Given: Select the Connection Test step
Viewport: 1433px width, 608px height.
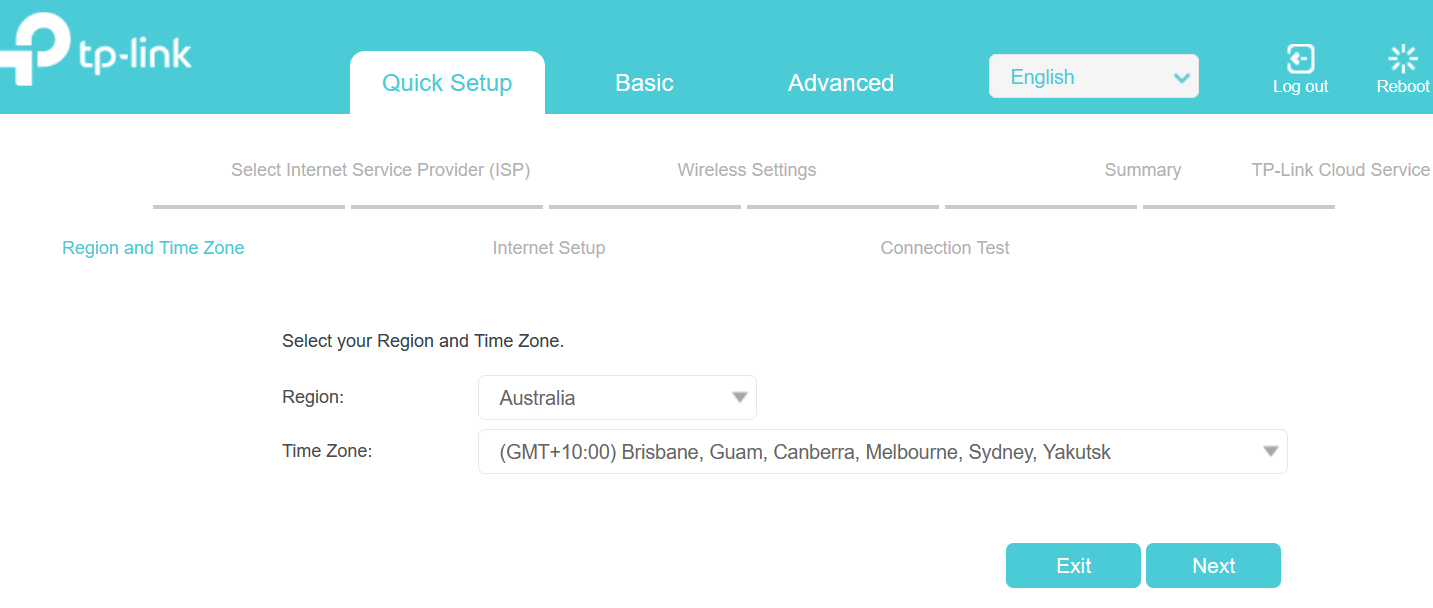Looking at the screenshot, I should pyautogui.click(x=944, y=247).
